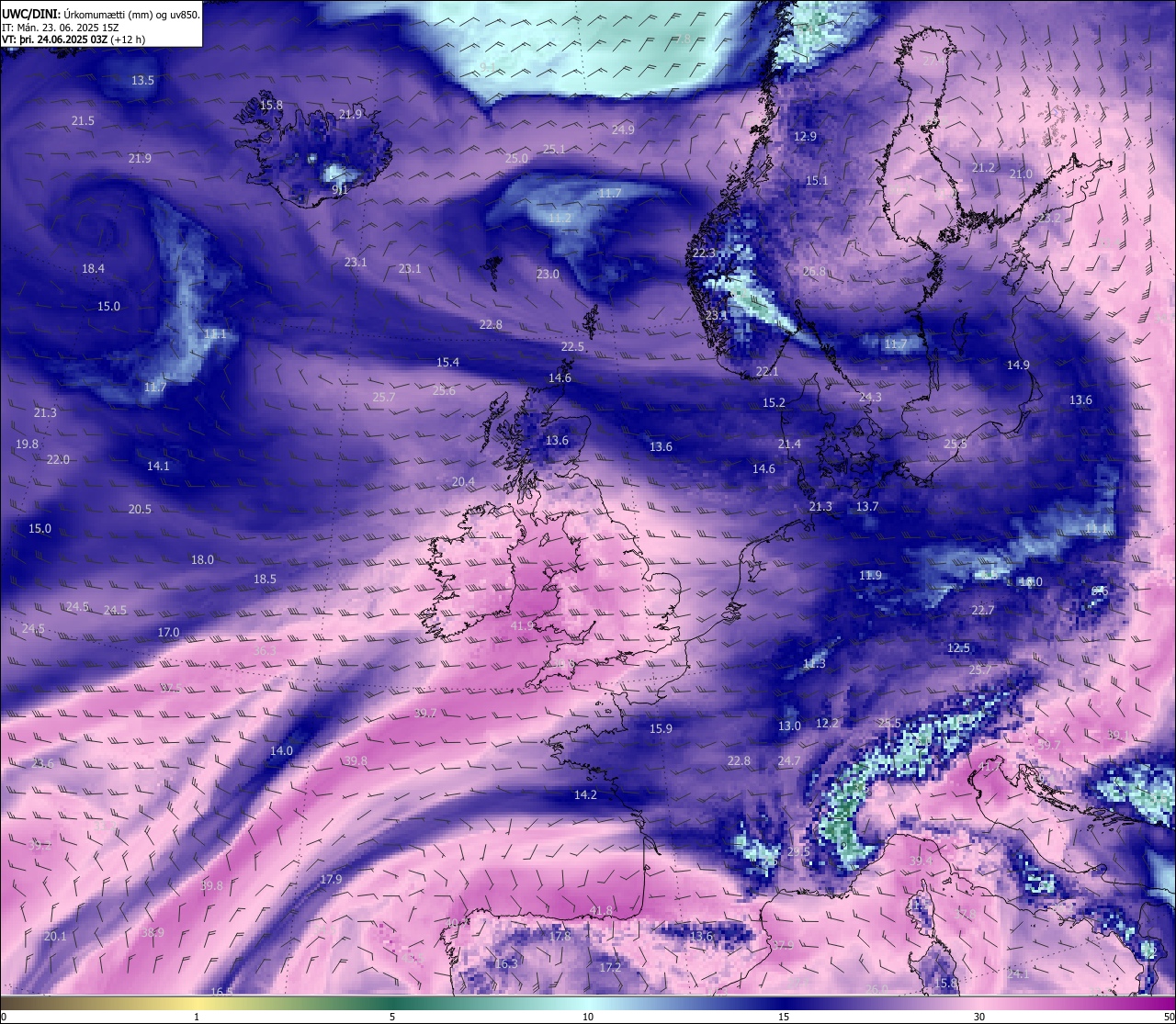Click the '17.0' value label
The image size is (1176, 1024).
[x=168, y=633]
